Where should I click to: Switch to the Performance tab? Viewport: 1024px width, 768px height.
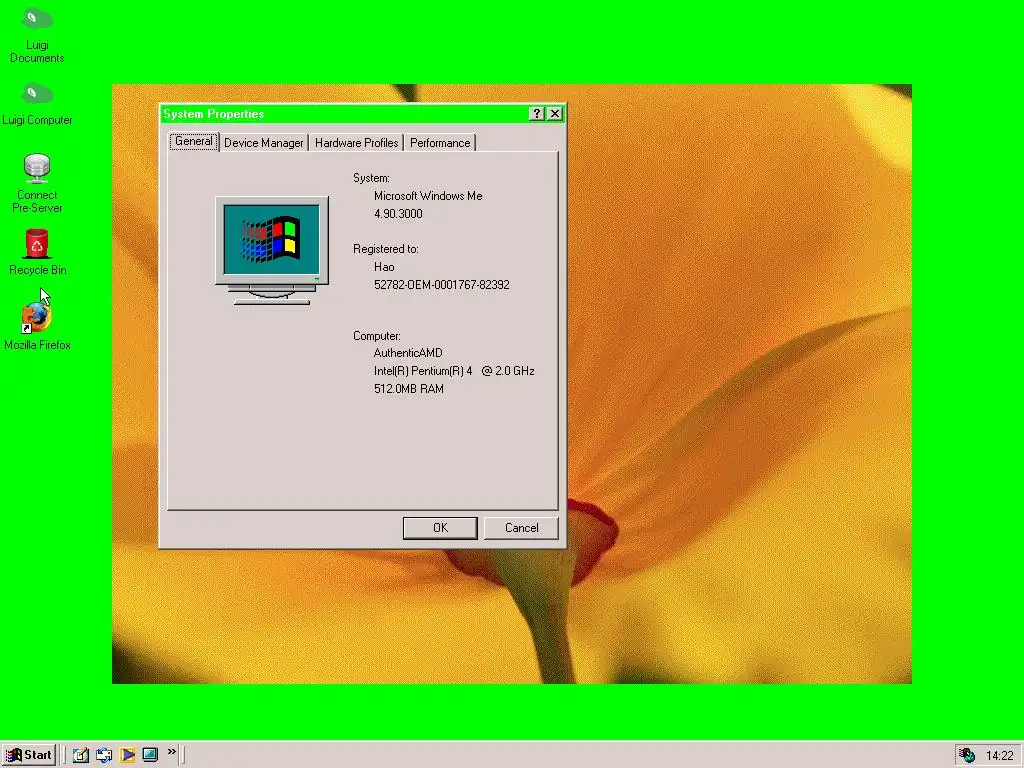pyautogui.click(x=440, y=143)
